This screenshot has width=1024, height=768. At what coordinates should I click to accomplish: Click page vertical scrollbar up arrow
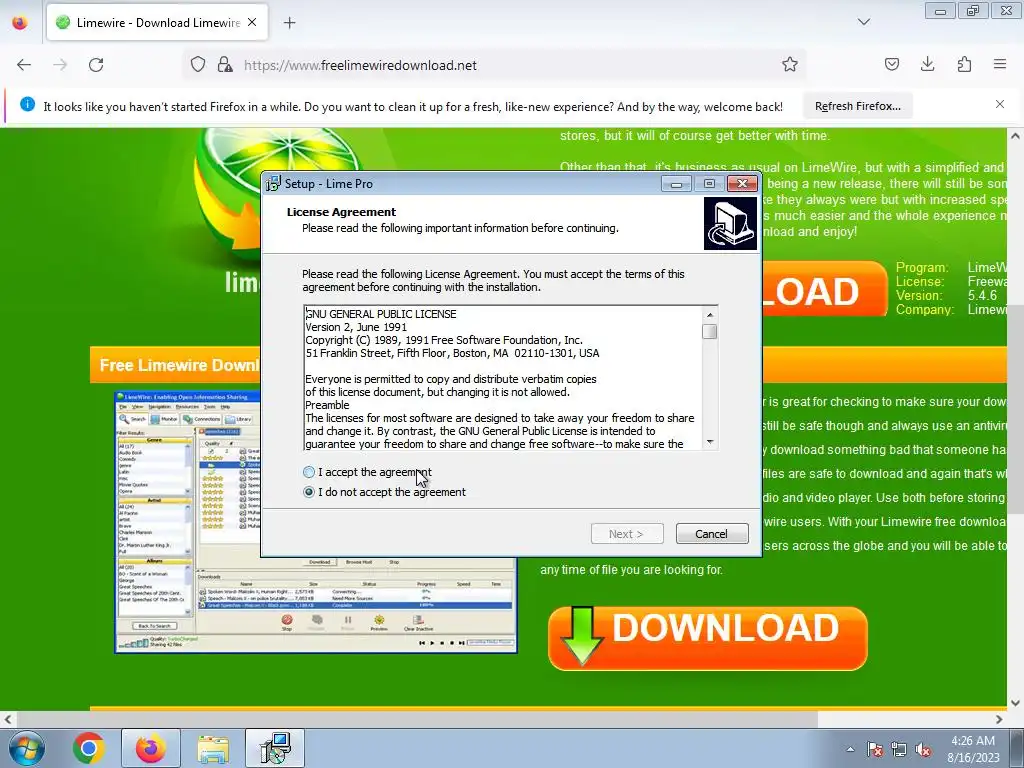pos(1015,136)
